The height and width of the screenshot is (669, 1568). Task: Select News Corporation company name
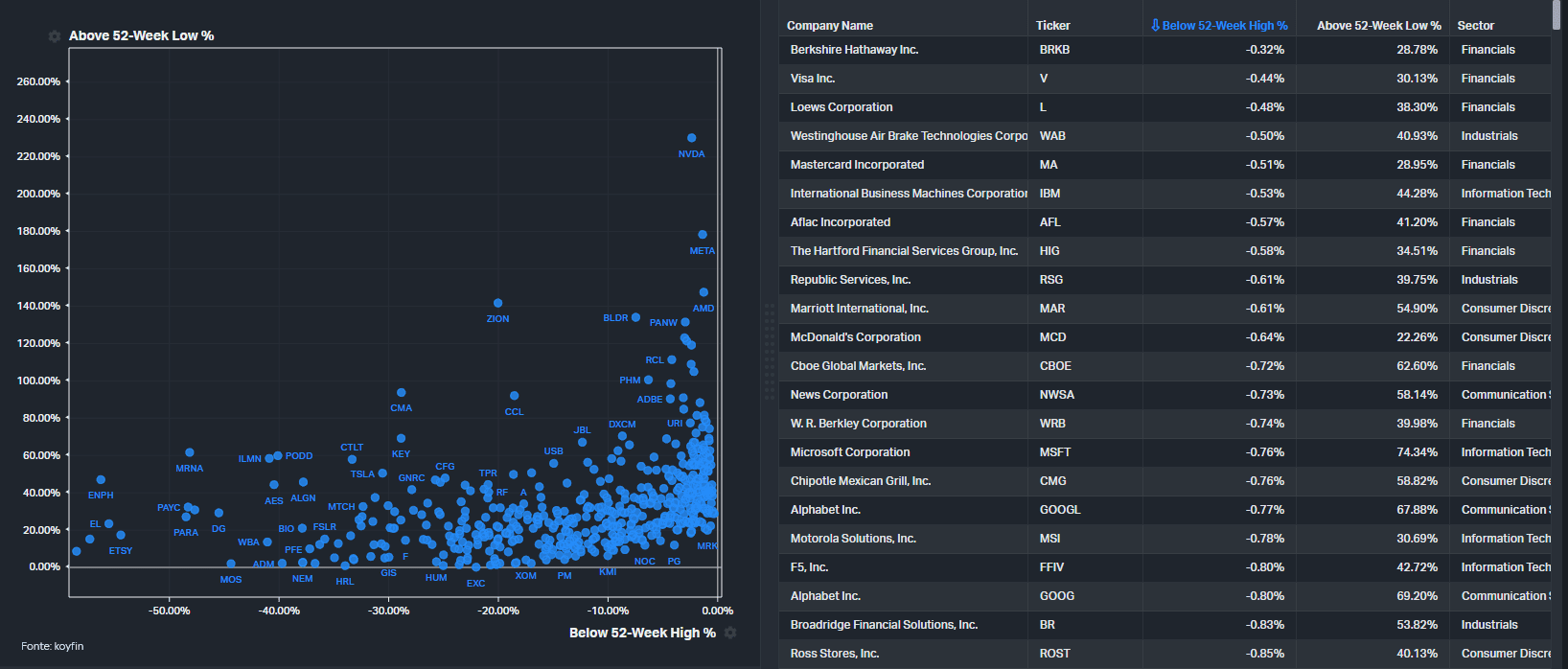[840, 395]
